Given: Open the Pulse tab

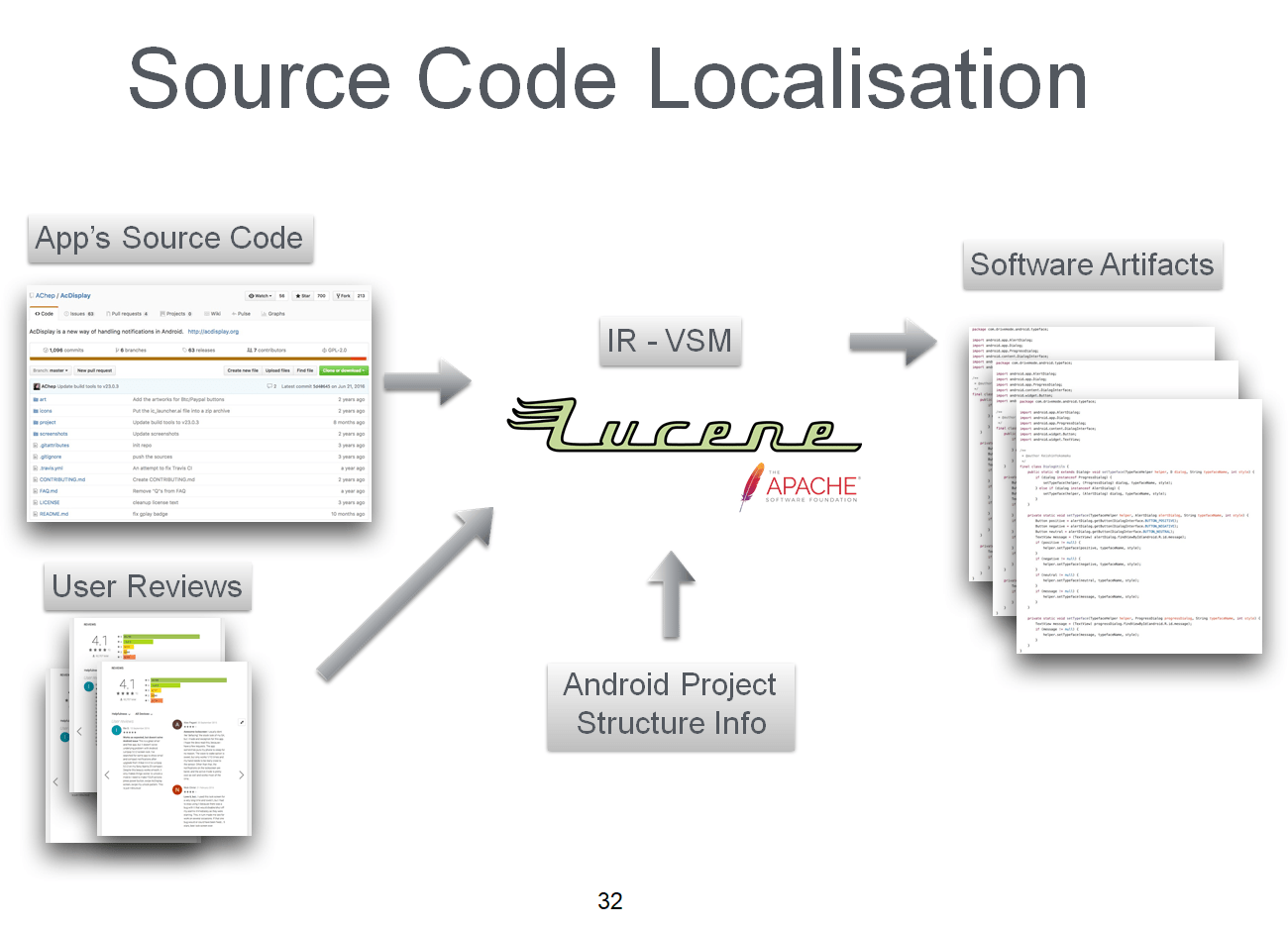Looking at the screenshot, I should [x=242, y=314].
